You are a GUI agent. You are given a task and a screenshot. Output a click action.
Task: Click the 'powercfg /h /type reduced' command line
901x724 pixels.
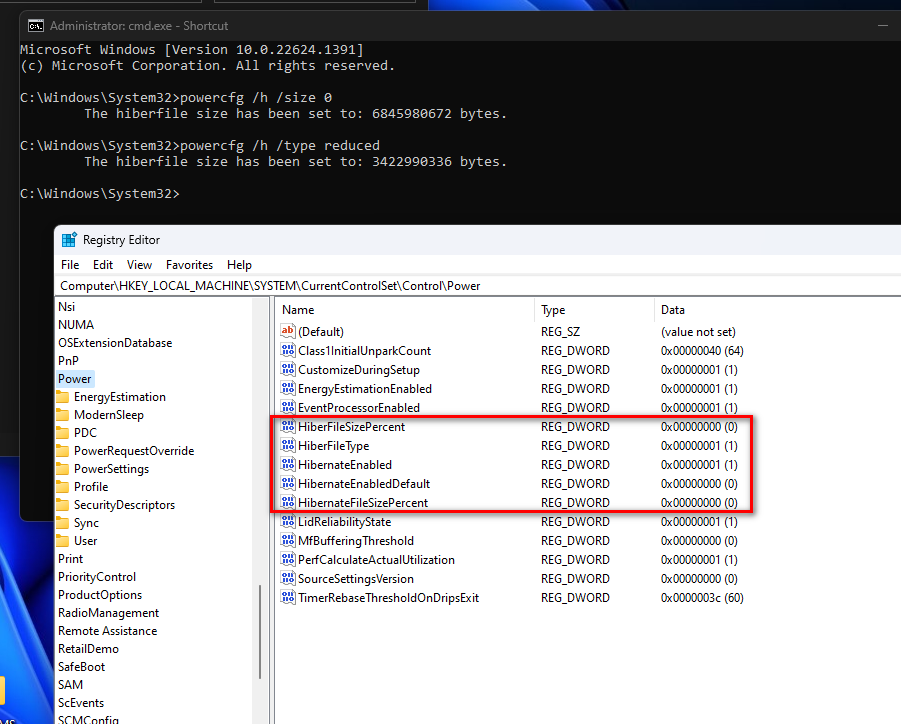(200, 145)
